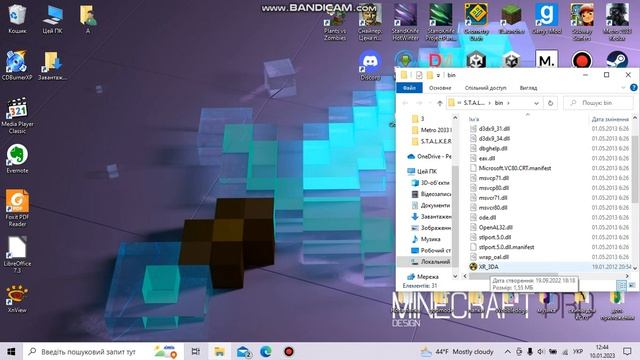This screenshot has width=640, height=360.
Task: Launch Steam from the desktop icon
Action: click(x=617, y=60)
